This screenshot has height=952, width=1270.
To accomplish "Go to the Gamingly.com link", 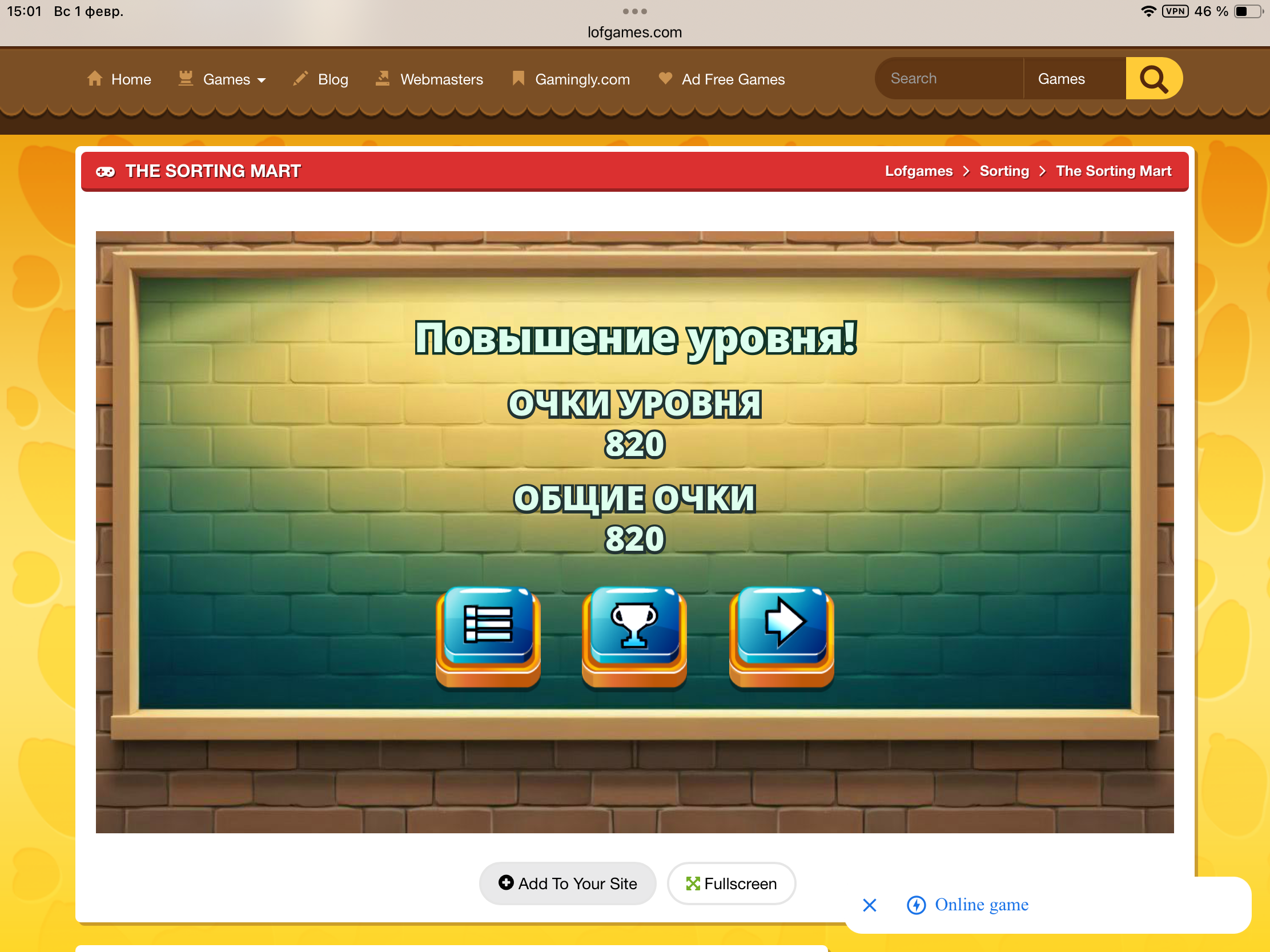I will [581, 79].
